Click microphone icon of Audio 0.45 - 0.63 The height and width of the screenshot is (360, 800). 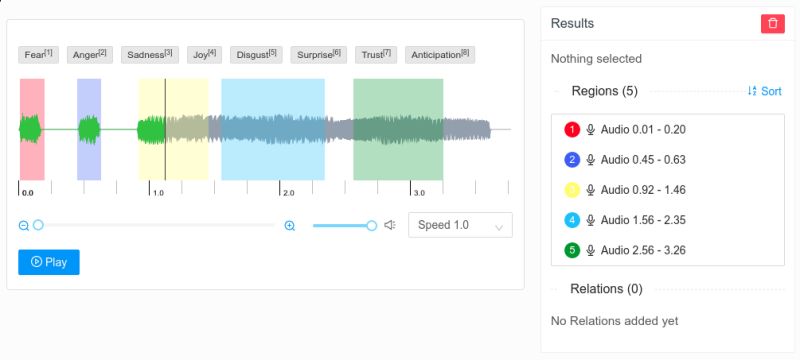point(590,160)
